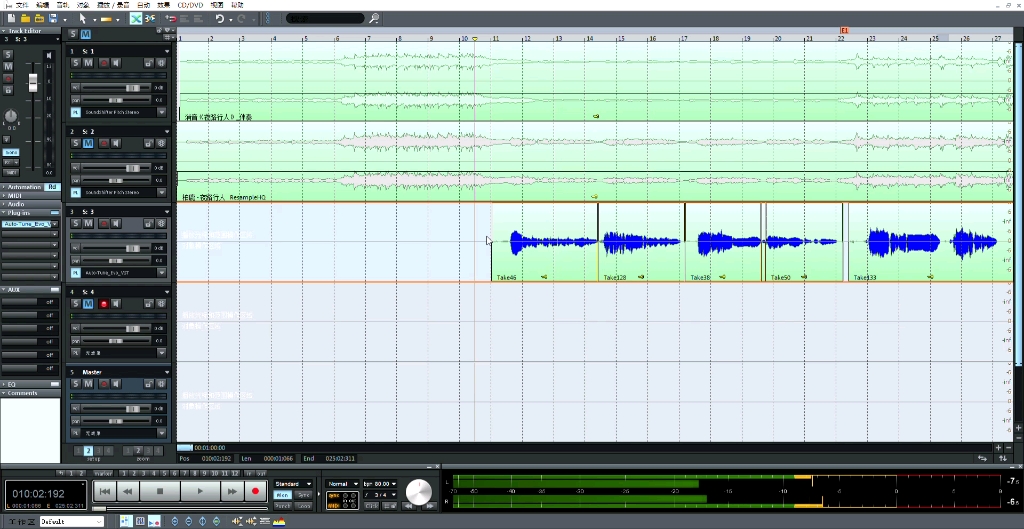This screenshot has width=1024, height=529.
Task: Click the rewind transport button
Action: (x=128, y=491)
